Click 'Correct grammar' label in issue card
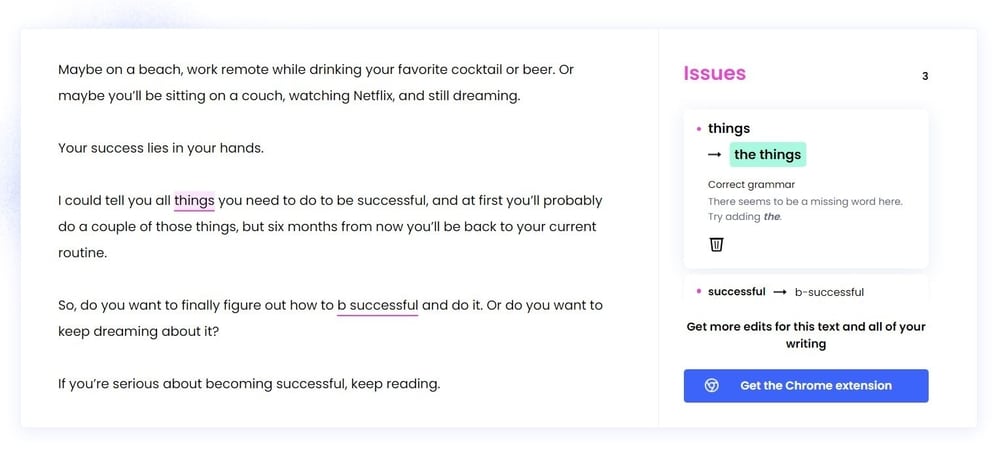Viewport: 1000px width, 455px height. point(751,184)
